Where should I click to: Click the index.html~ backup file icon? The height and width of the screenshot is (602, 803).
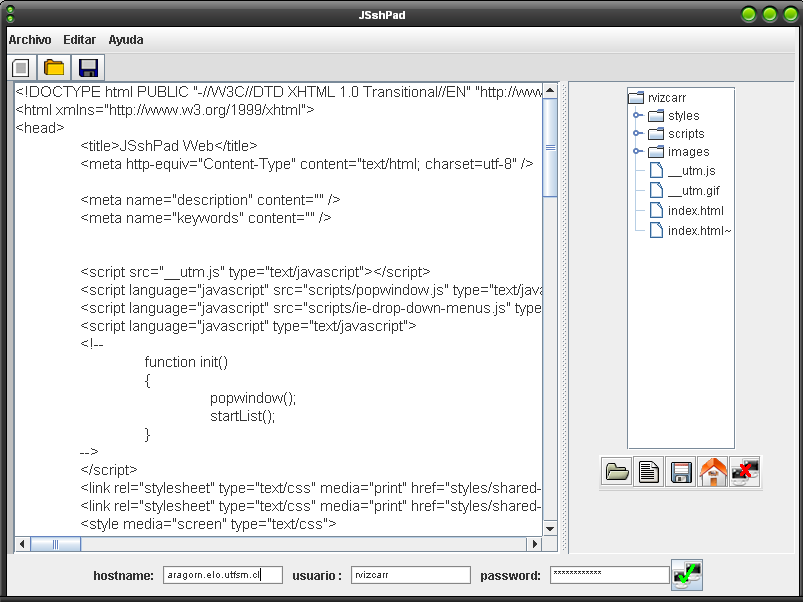pos(656,230)
